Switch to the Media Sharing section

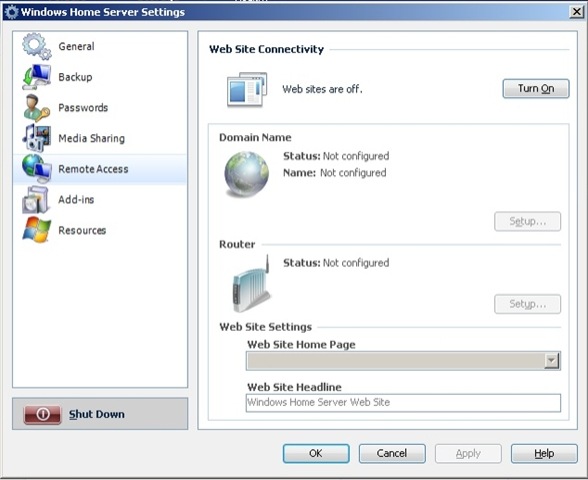coord(92,138)
